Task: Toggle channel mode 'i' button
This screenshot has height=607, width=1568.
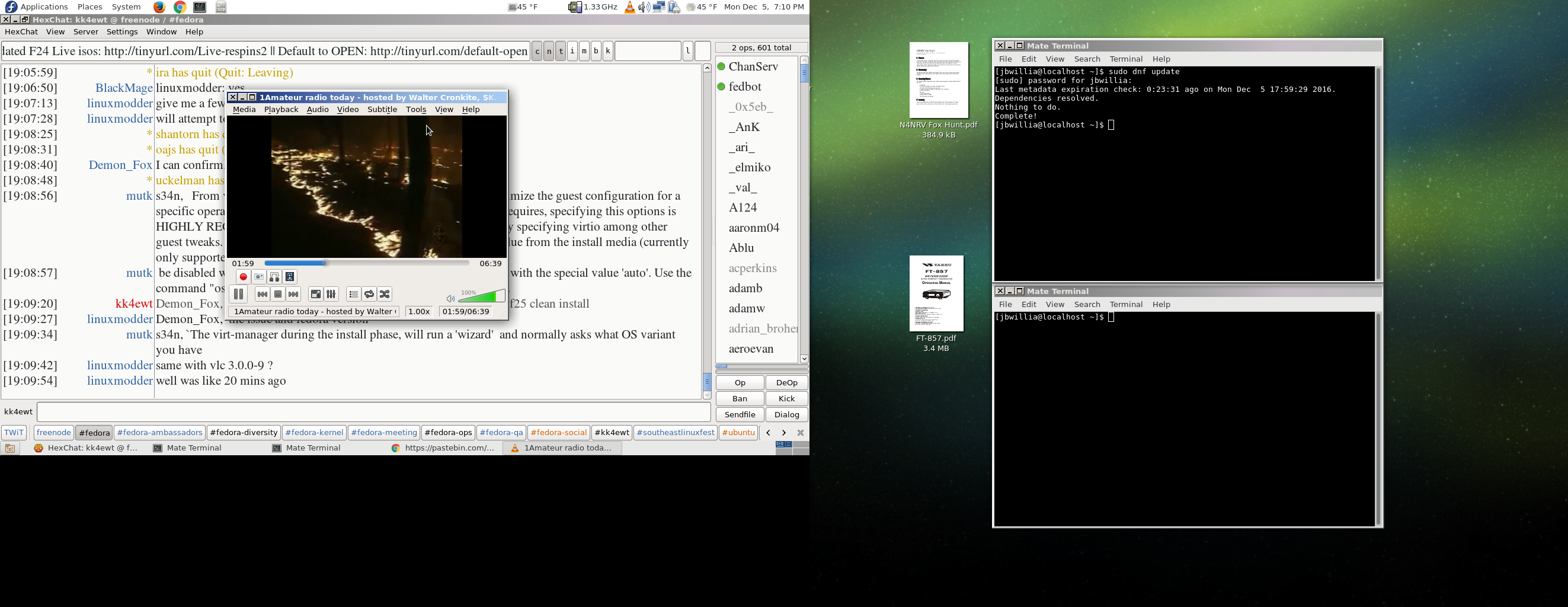Action: point(573,52)
